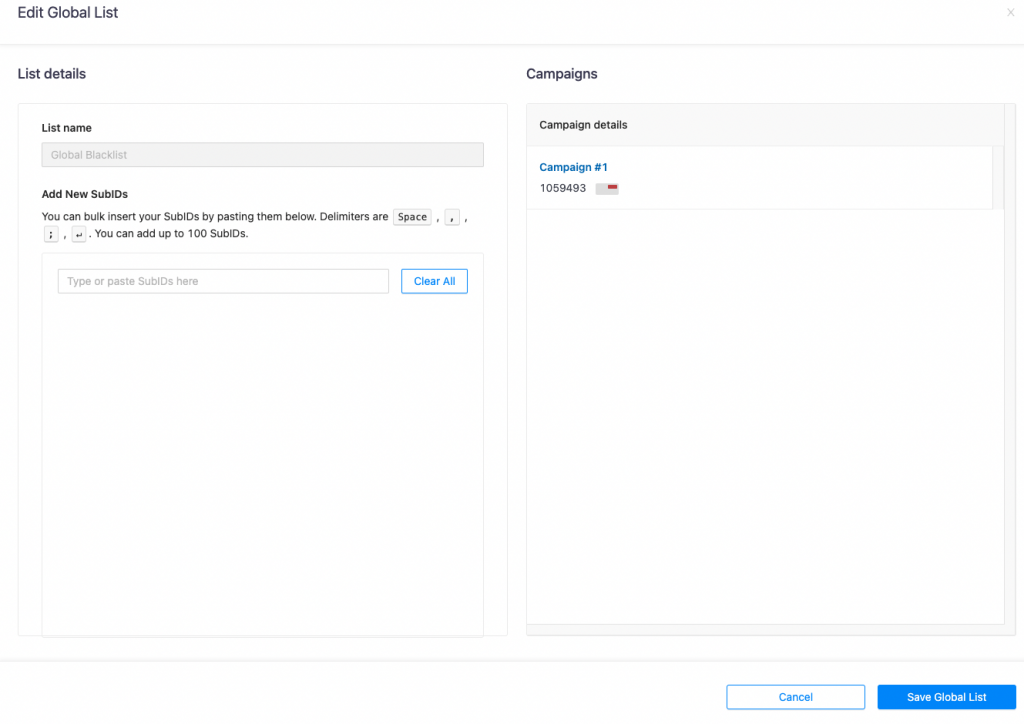Click the List details section heading
Image resolution: width=1024 pixels, height=724 pixels.
(52, 74)
